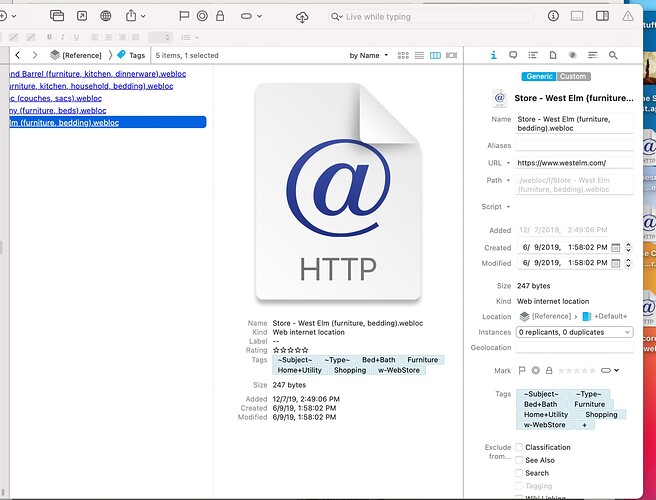Image resolution: width=656 pixels, height=500 pixels.
Task: Open the Path field popup arrow
Action: 508,180
